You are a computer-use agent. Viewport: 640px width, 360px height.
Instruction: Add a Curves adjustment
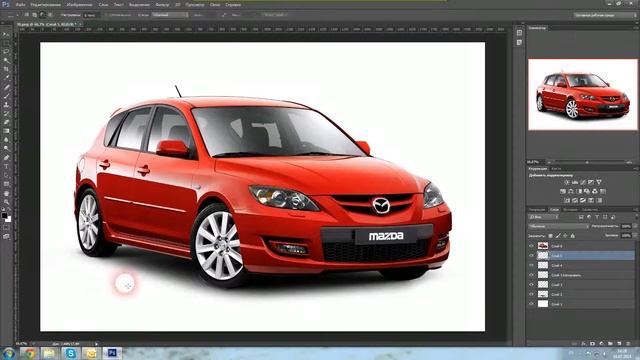point(583,182)
